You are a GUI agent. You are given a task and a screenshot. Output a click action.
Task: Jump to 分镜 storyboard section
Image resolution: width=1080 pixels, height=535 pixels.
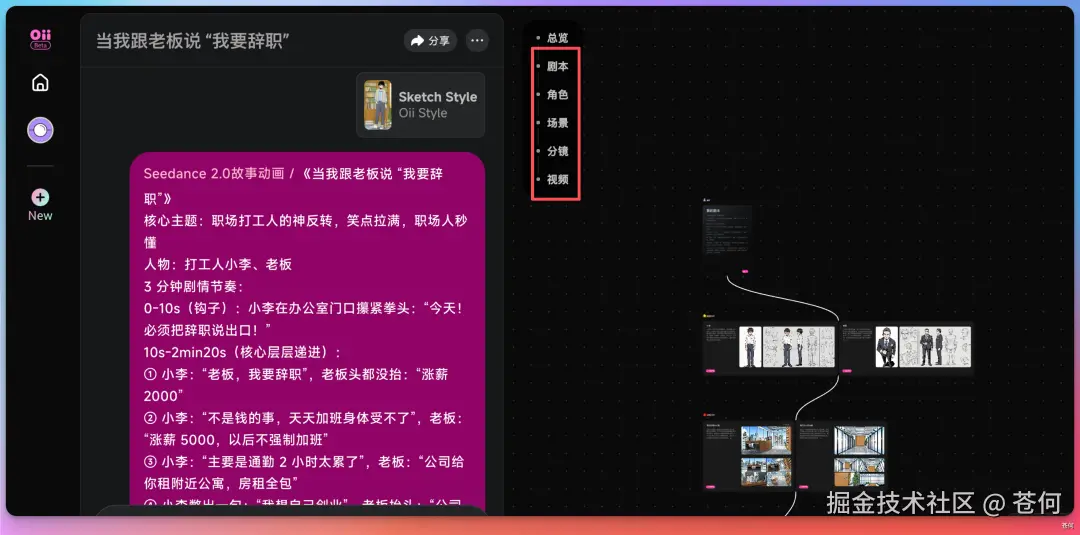tap(557, 151)
